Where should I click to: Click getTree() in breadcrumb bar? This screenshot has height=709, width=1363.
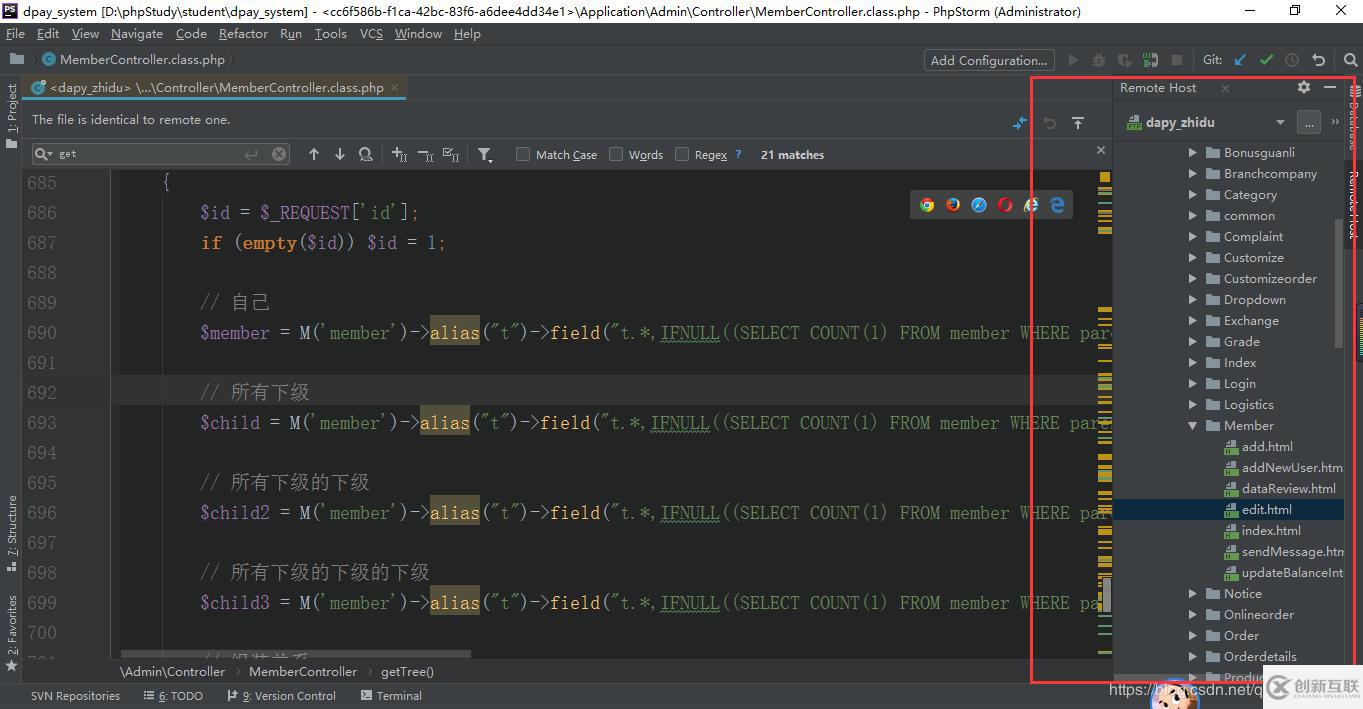407,672
